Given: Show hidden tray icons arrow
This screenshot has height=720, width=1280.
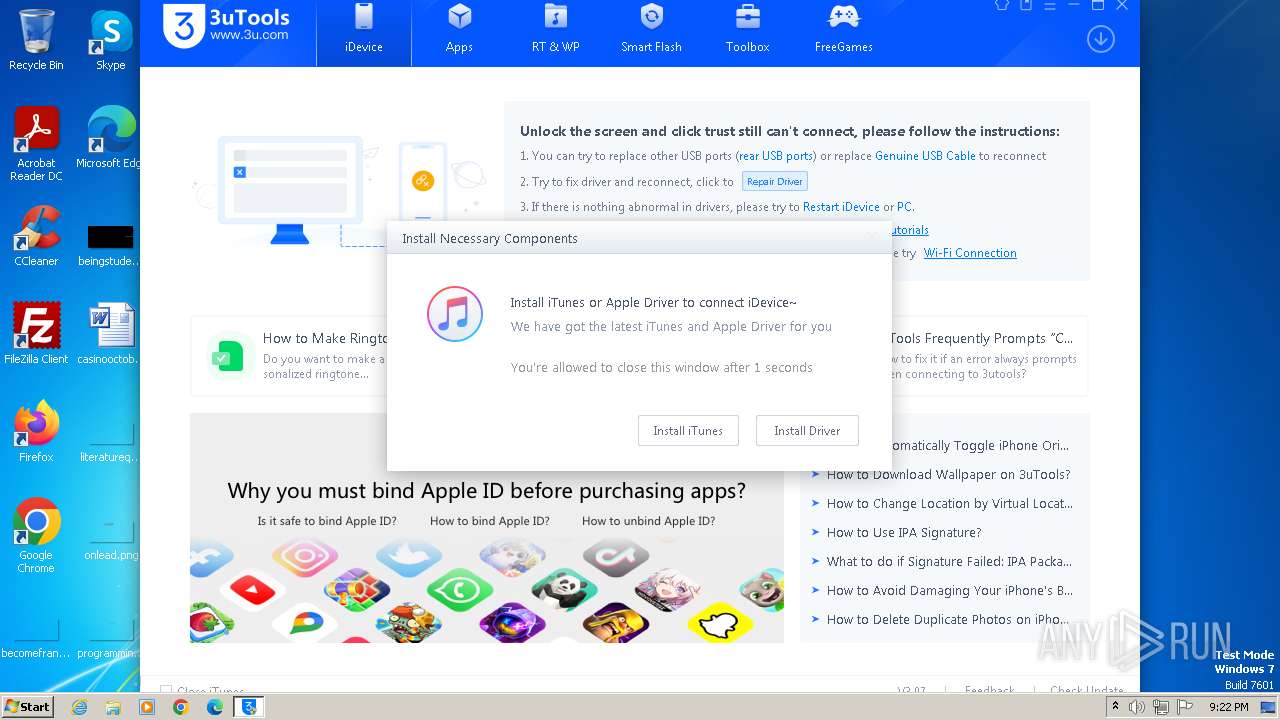Looking at the screenshot, I should pyautogui.click(x=1116, y=707).
